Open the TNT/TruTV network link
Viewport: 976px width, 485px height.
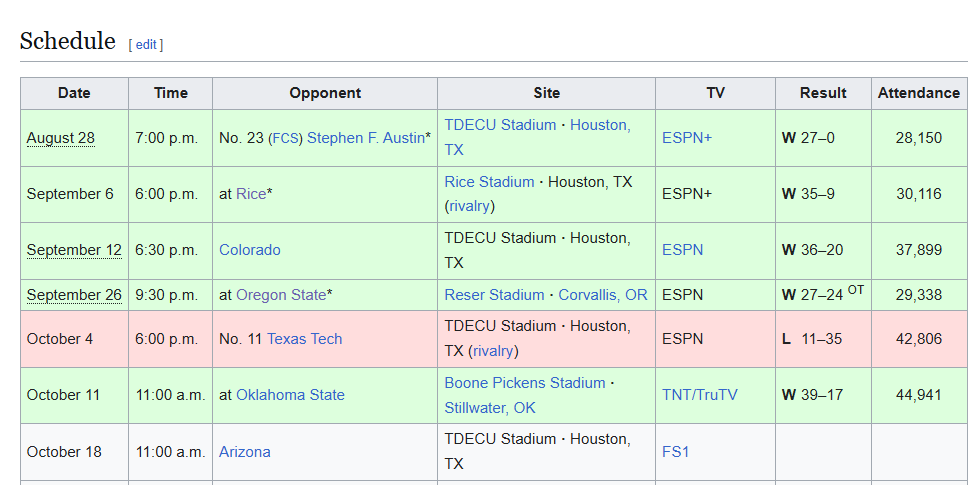(x=699, y=395)
